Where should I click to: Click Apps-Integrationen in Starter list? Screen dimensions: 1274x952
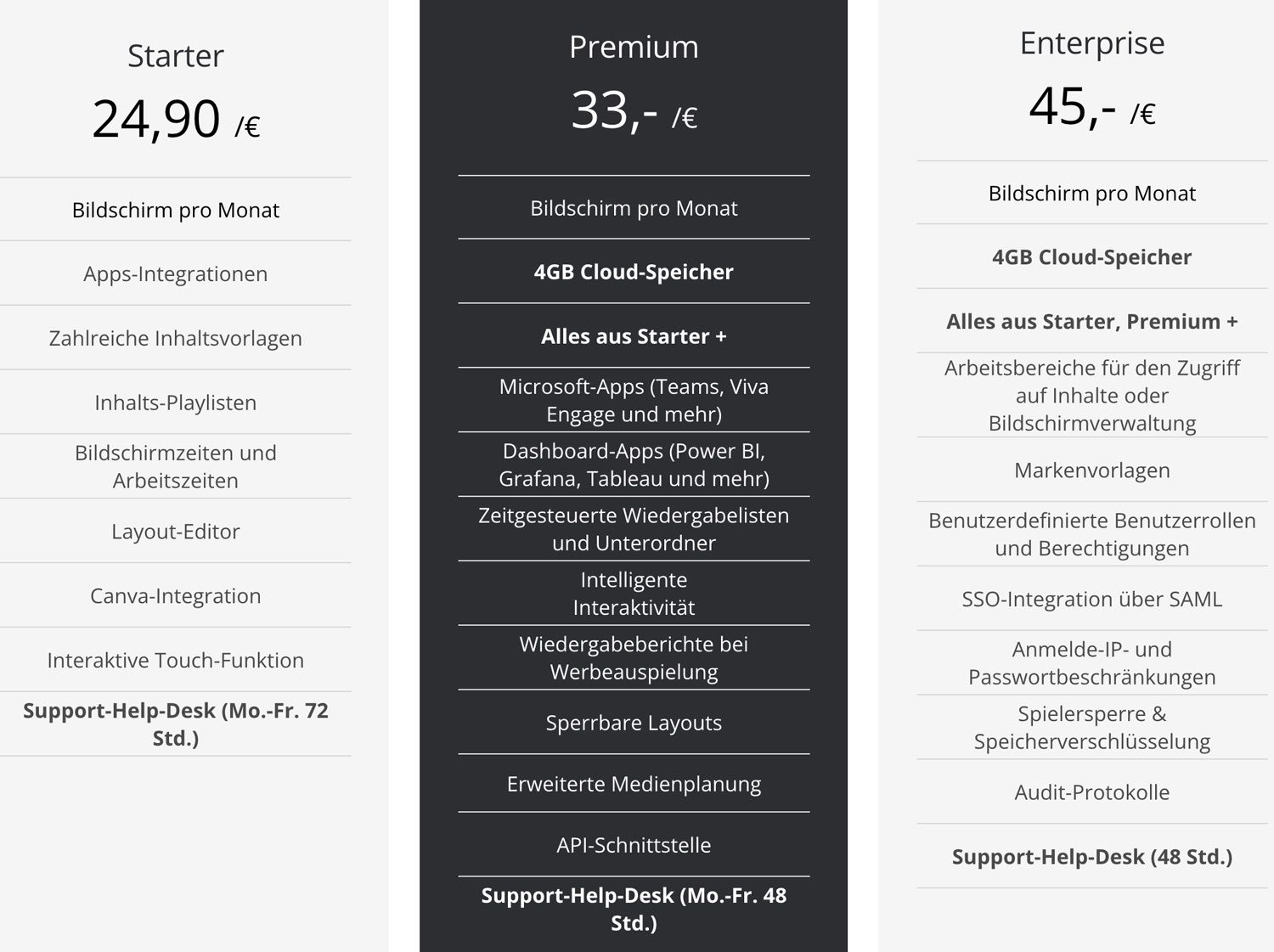click(175, 273)
